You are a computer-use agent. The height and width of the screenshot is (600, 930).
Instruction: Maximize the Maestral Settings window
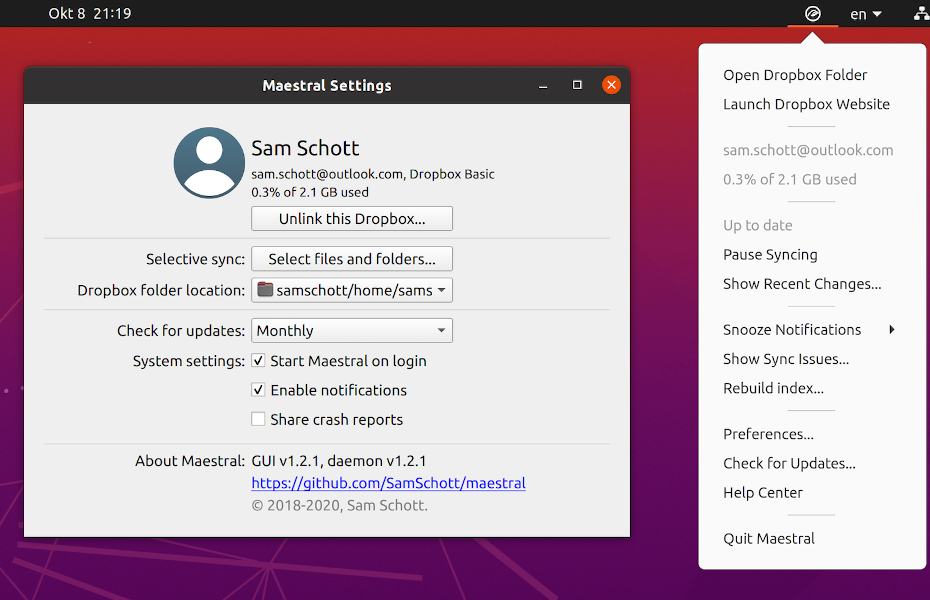click(x=577, y=85)
